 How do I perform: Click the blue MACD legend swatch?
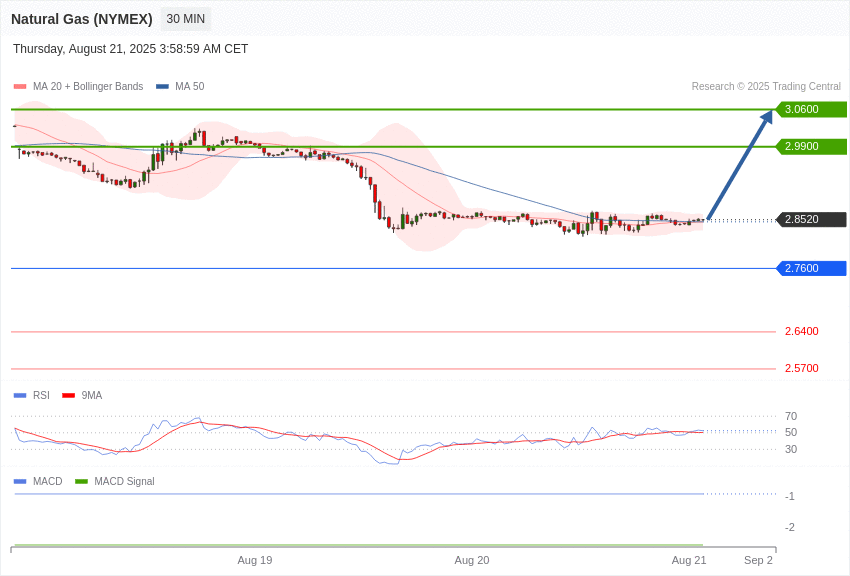(20, 482)
